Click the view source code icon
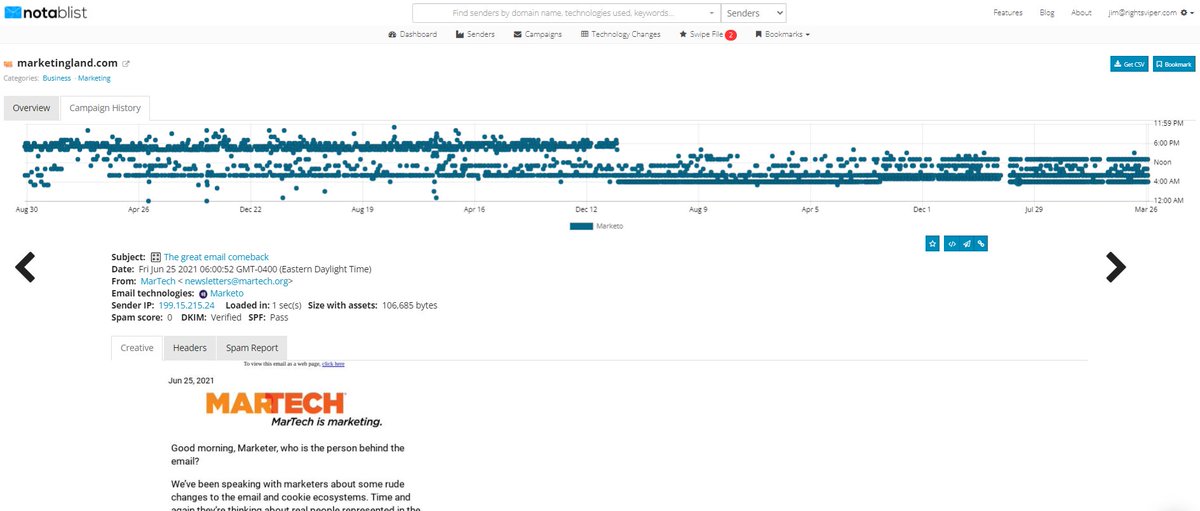 coord(952,243)
